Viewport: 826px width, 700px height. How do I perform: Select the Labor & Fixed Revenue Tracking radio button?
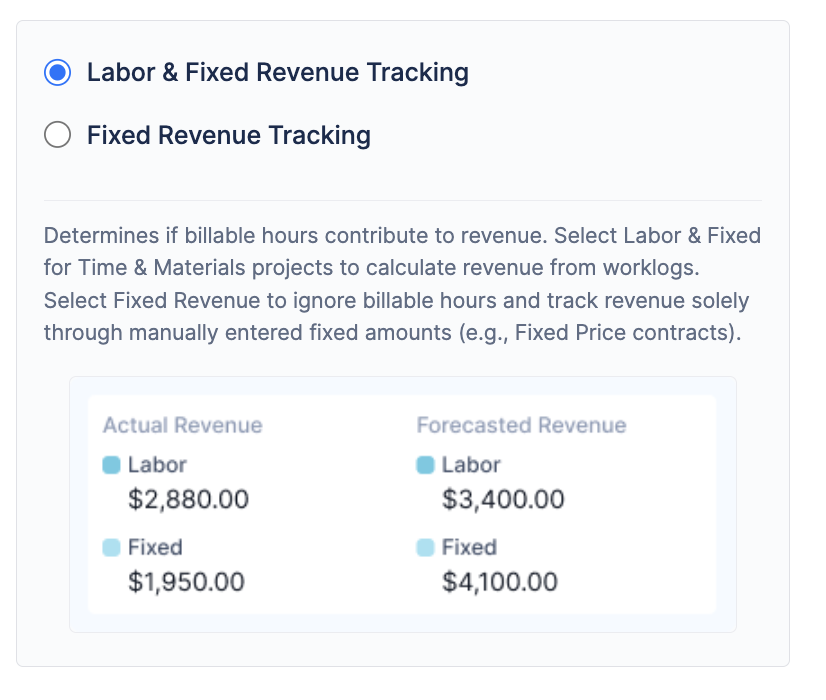pos(58,73)
